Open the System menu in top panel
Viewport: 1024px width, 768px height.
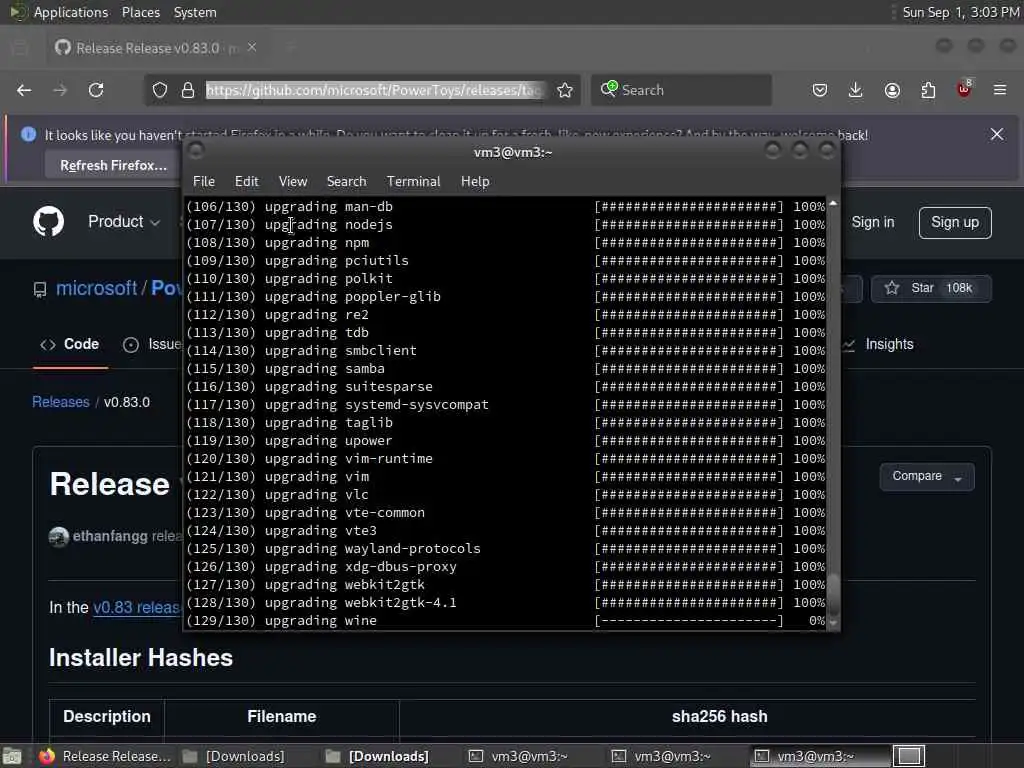tap(195, 12)
